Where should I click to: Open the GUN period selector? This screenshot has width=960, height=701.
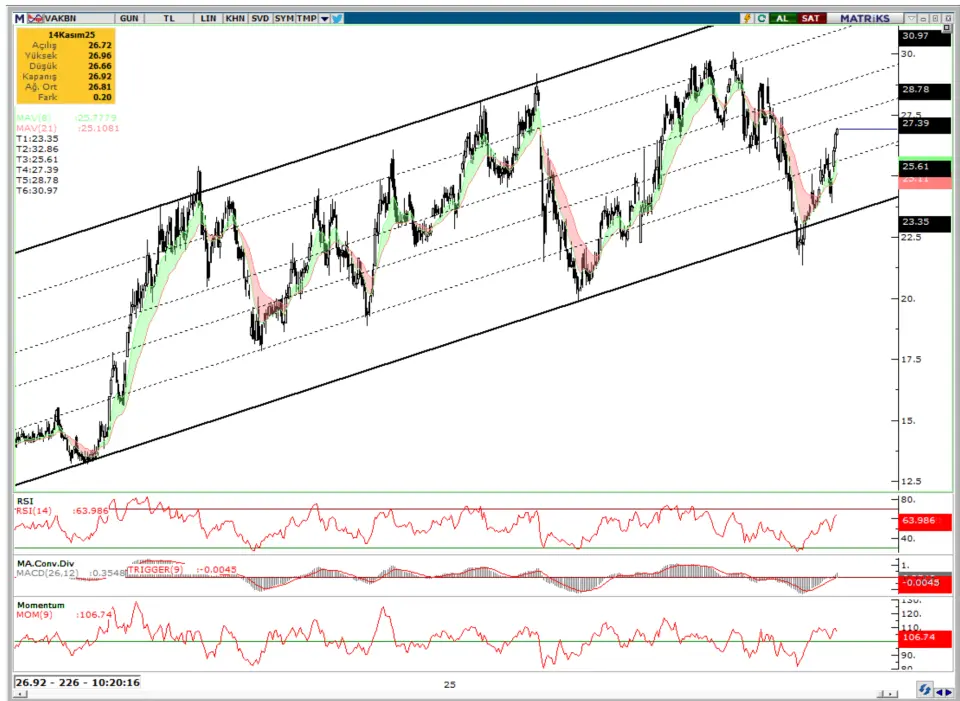(129, 18)
